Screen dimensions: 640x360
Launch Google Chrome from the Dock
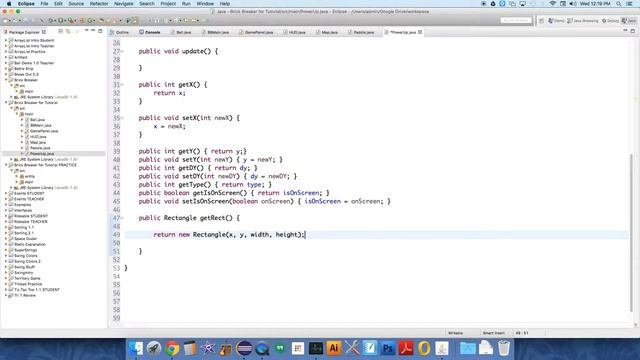(172, 348)
